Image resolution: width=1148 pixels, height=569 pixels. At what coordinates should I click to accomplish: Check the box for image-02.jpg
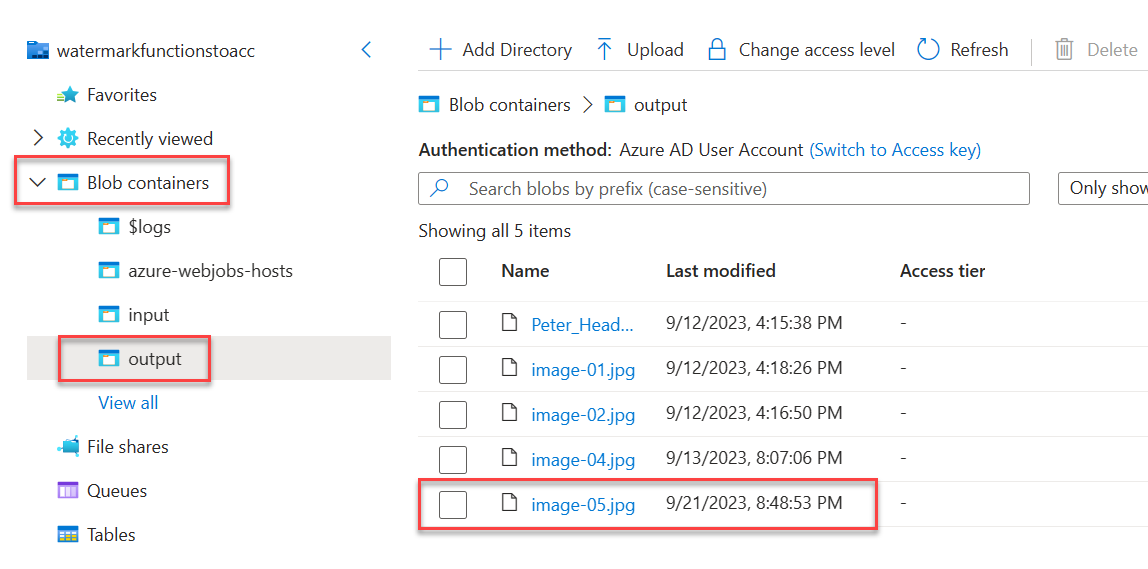point(453,414)
